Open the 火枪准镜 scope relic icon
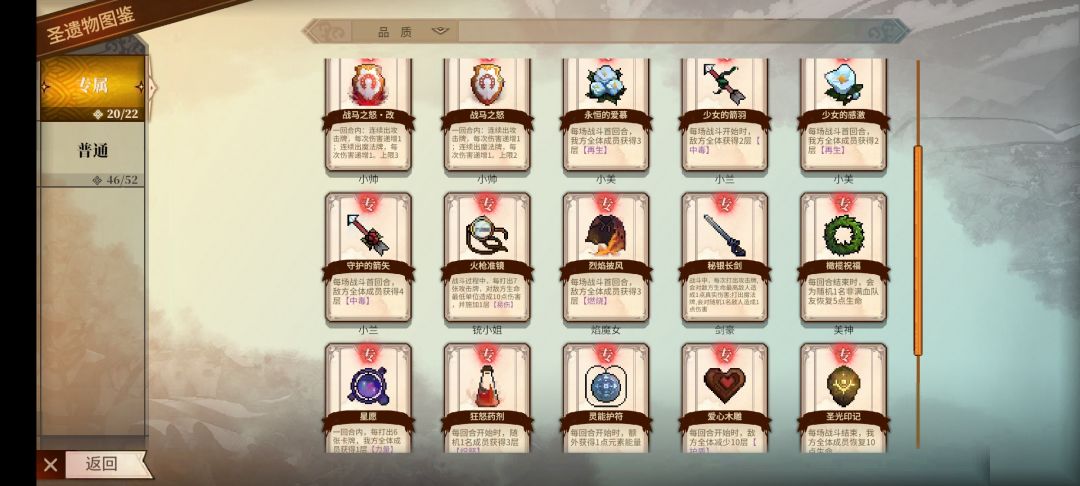Image resolution: width=1080 pixels, height=486 pixels. (x=487, y=234)
